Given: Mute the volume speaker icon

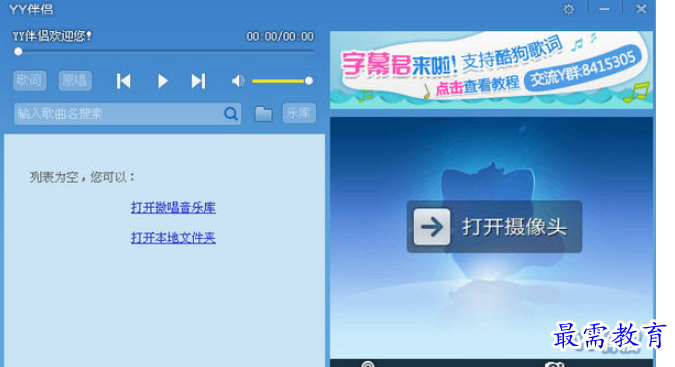Looking at the screenshot, I should tap(238, 80).
